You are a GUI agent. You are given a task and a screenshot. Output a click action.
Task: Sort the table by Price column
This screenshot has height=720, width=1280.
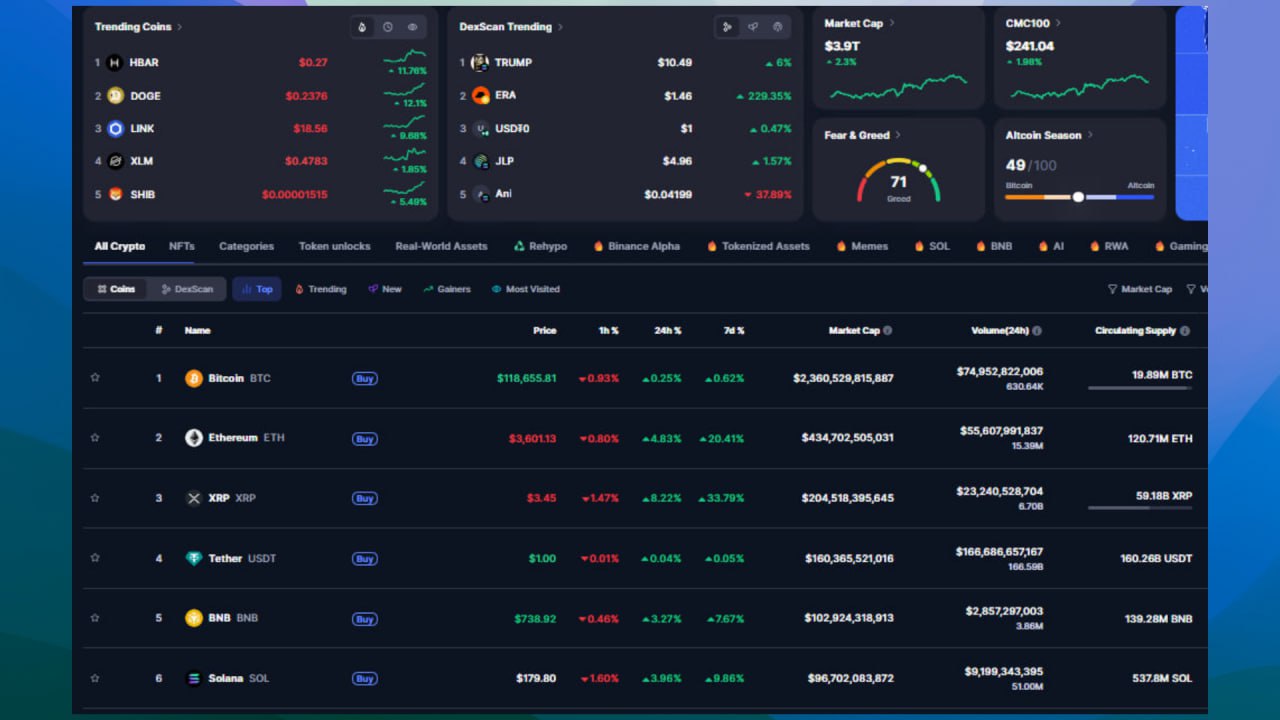click(x=545, y=330)
